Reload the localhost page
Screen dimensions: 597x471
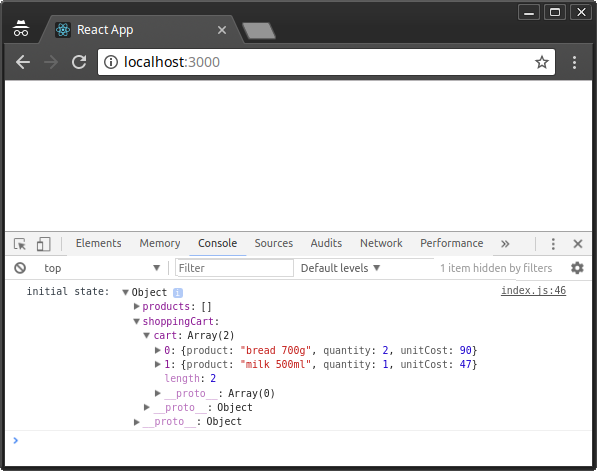pos(79,62)
